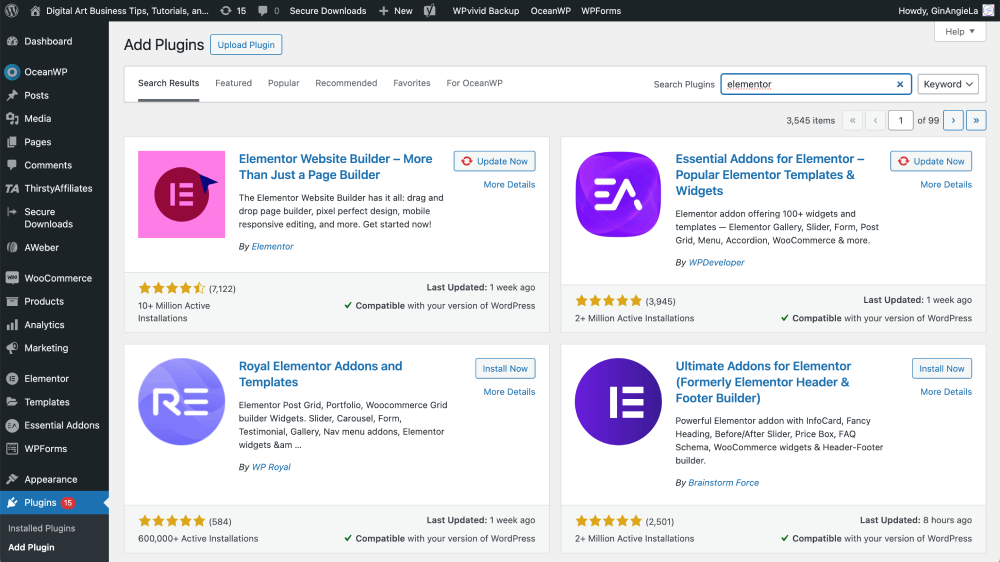1000x562 pixels.
Task: Switch to the For OceanWP tab
Action: point(474,84)
